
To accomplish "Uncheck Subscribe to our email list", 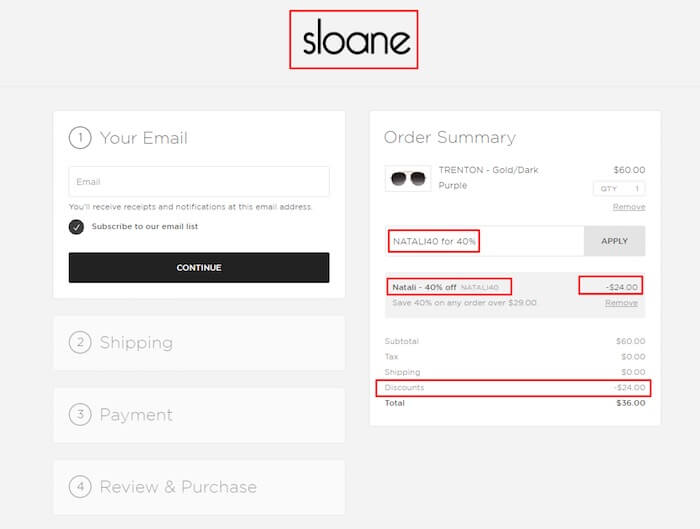I will [x=76, y=227].
